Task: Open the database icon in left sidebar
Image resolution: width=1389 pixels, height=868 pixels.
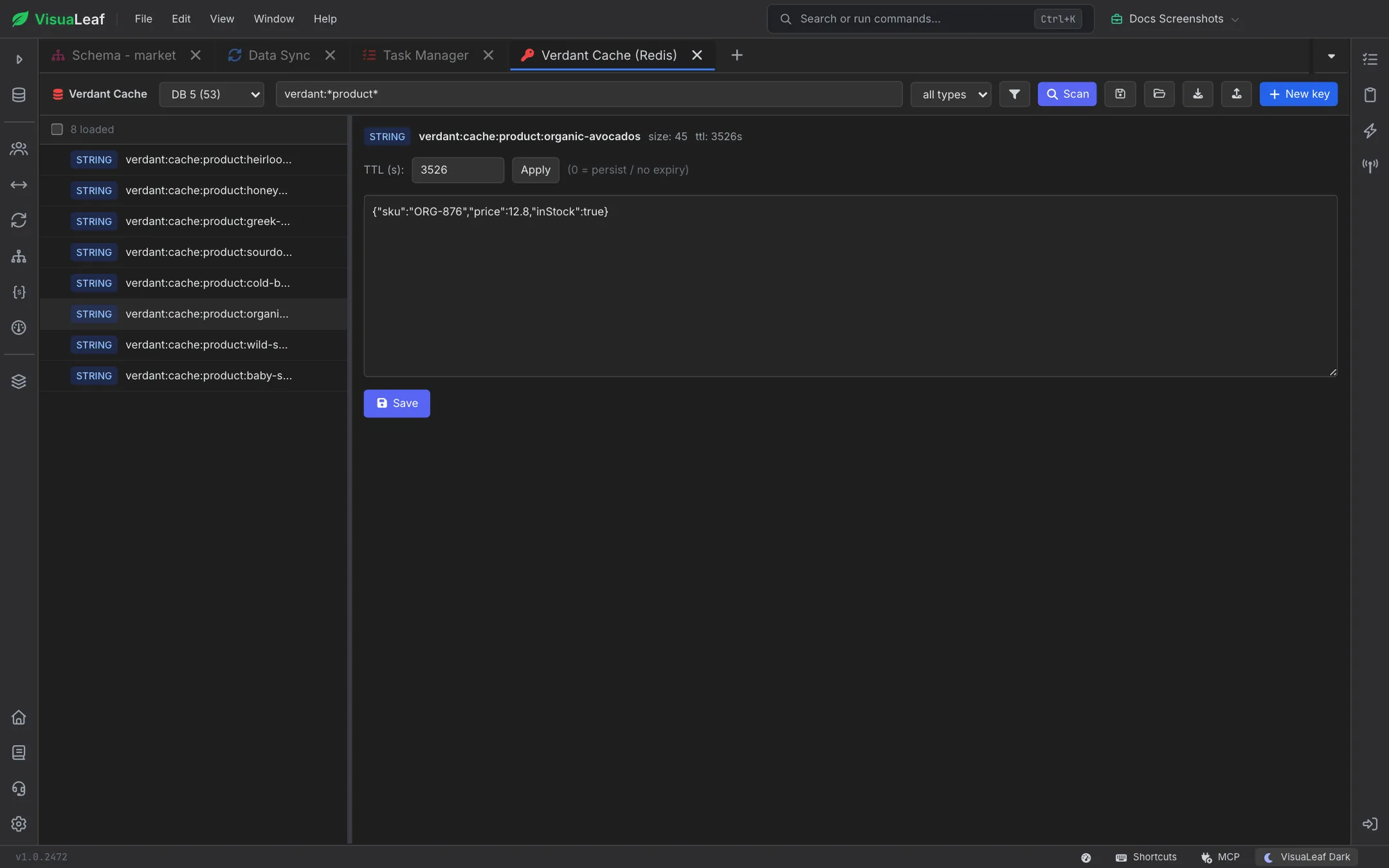Action: click(19, 95)
